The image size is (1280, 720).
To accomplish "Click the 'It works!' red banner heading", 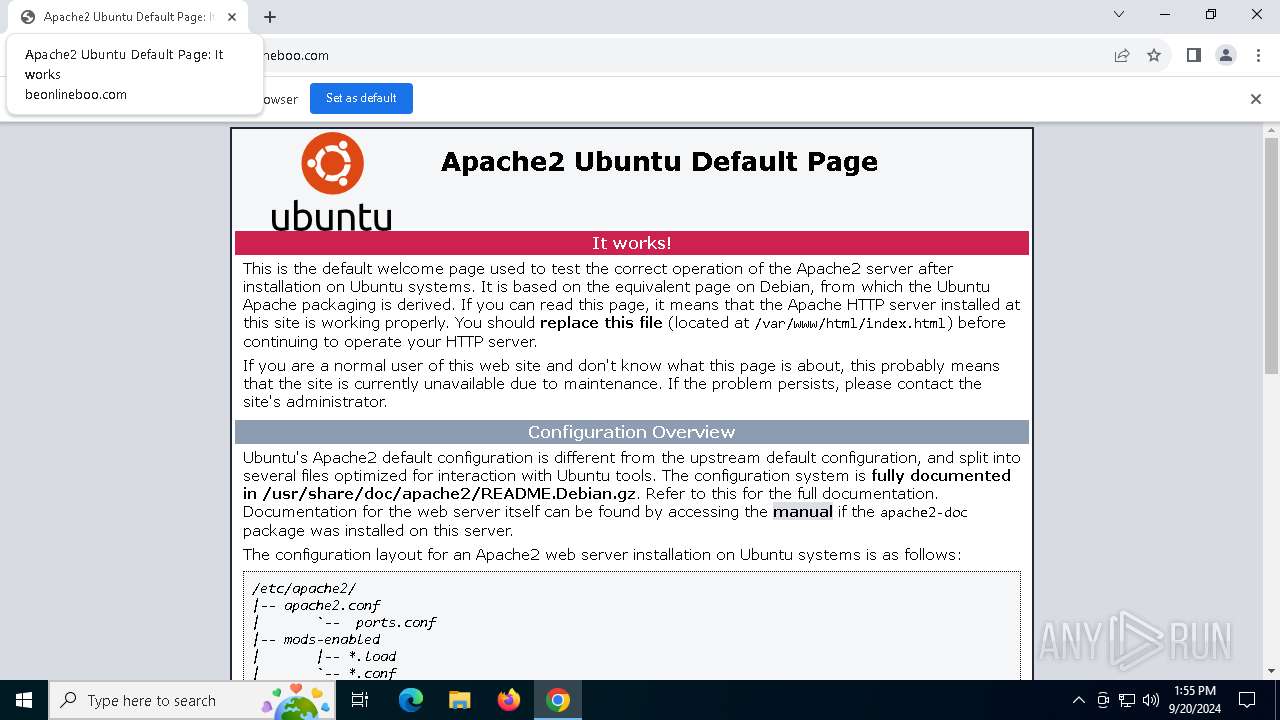I will pyautogui.click(x=632, y=243).
